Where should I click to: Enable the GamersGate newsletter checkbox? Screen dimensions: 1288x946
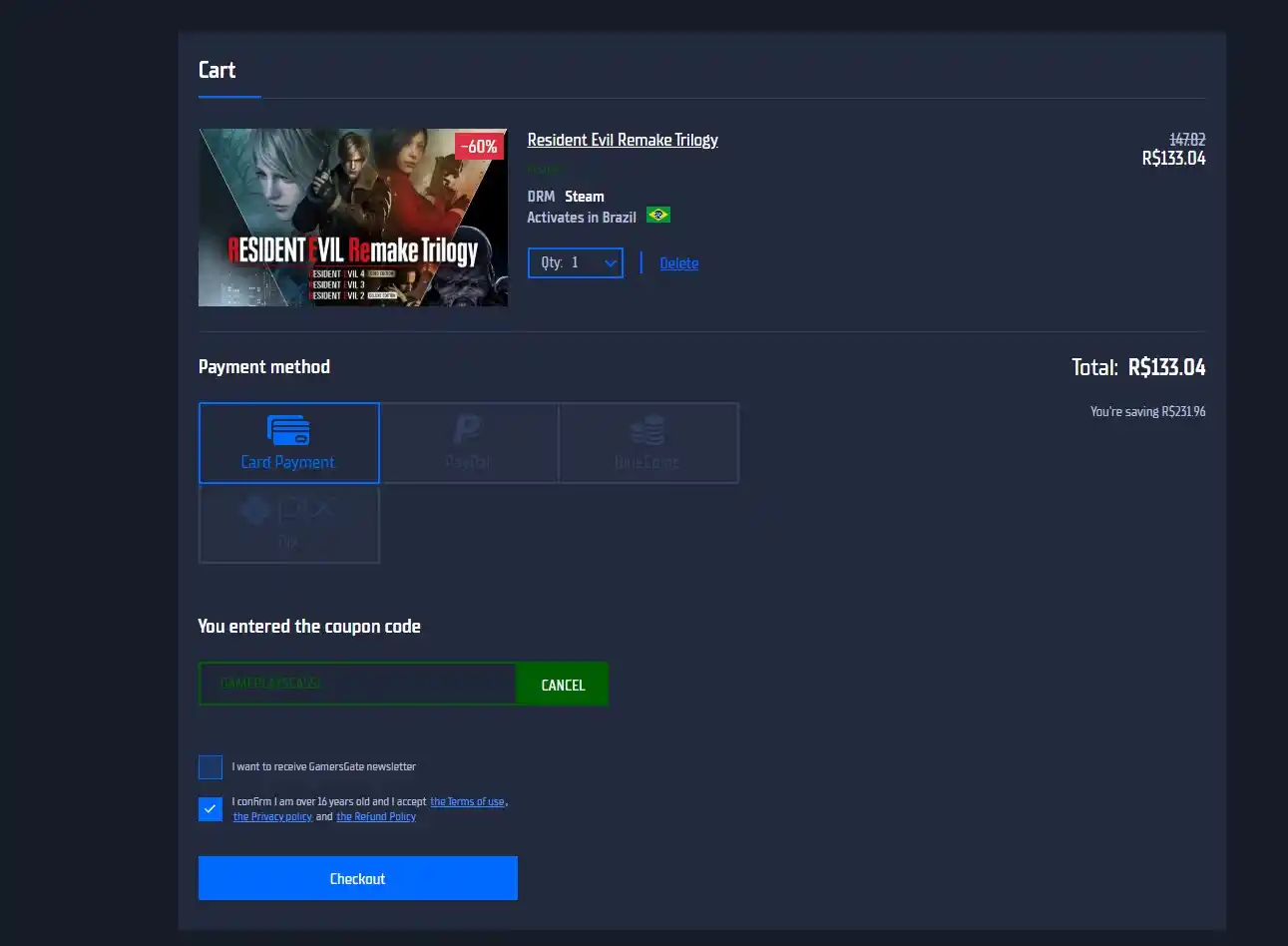[211, 766]
